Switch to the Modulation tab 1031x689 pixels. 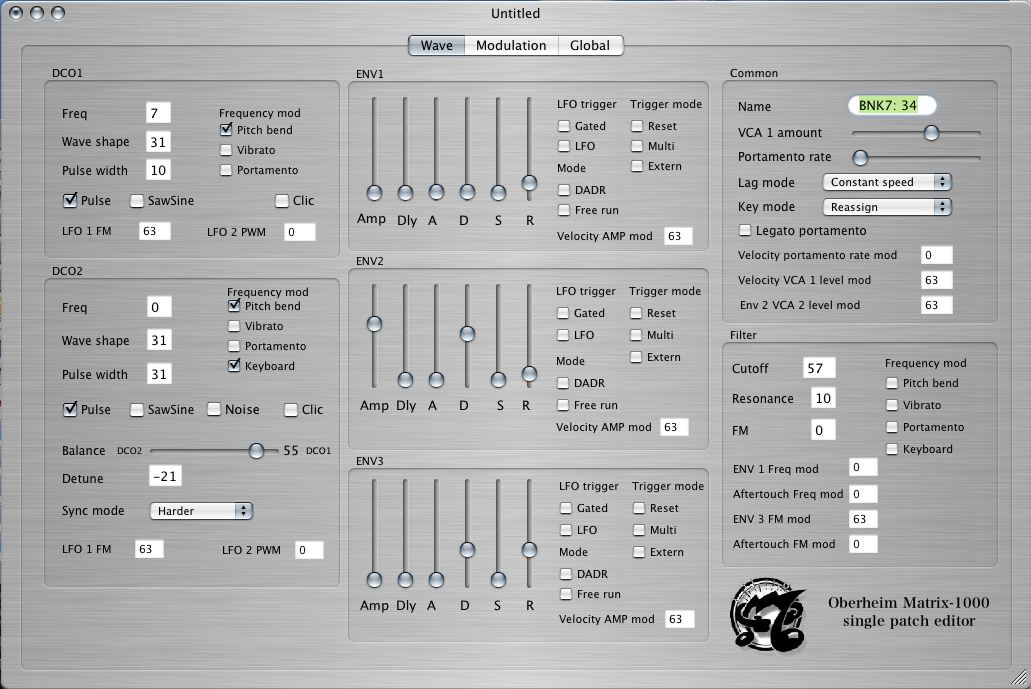510,45
